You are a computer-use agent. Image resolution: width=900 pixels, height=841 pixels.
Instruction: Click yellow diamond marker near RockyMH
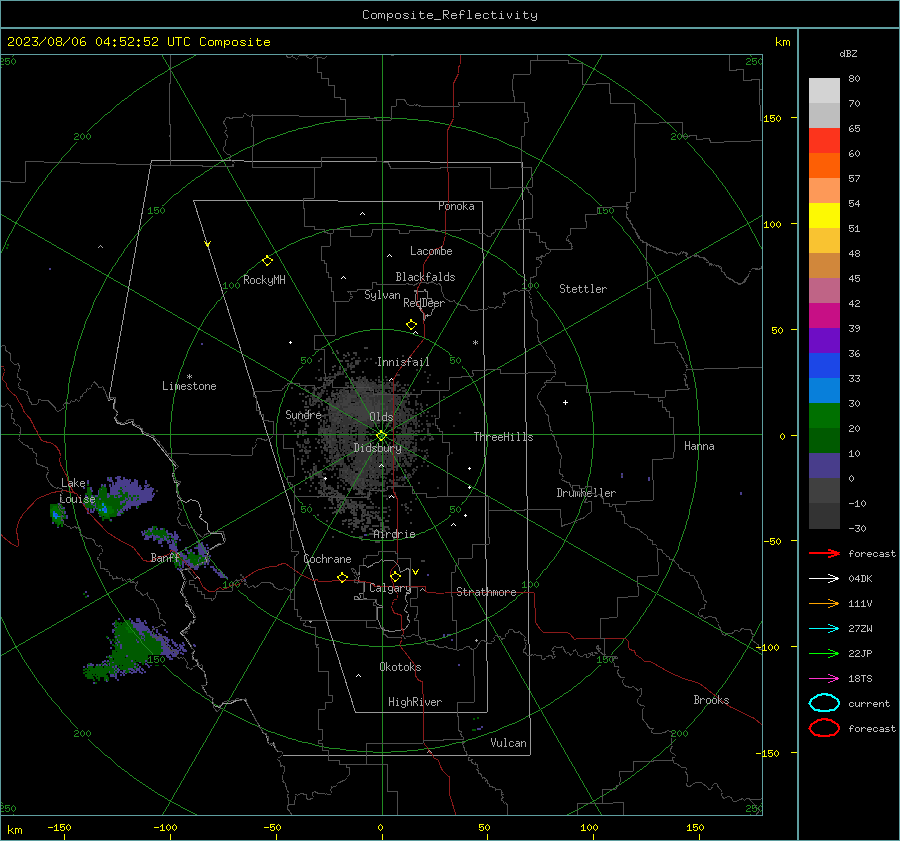[267, 261]
